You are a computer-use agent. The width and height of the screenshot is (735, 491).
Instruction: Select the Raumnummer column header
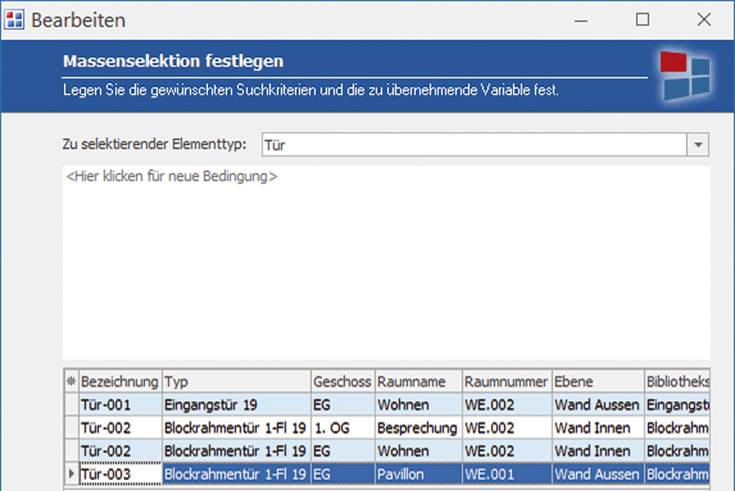(x=505, y=382)
